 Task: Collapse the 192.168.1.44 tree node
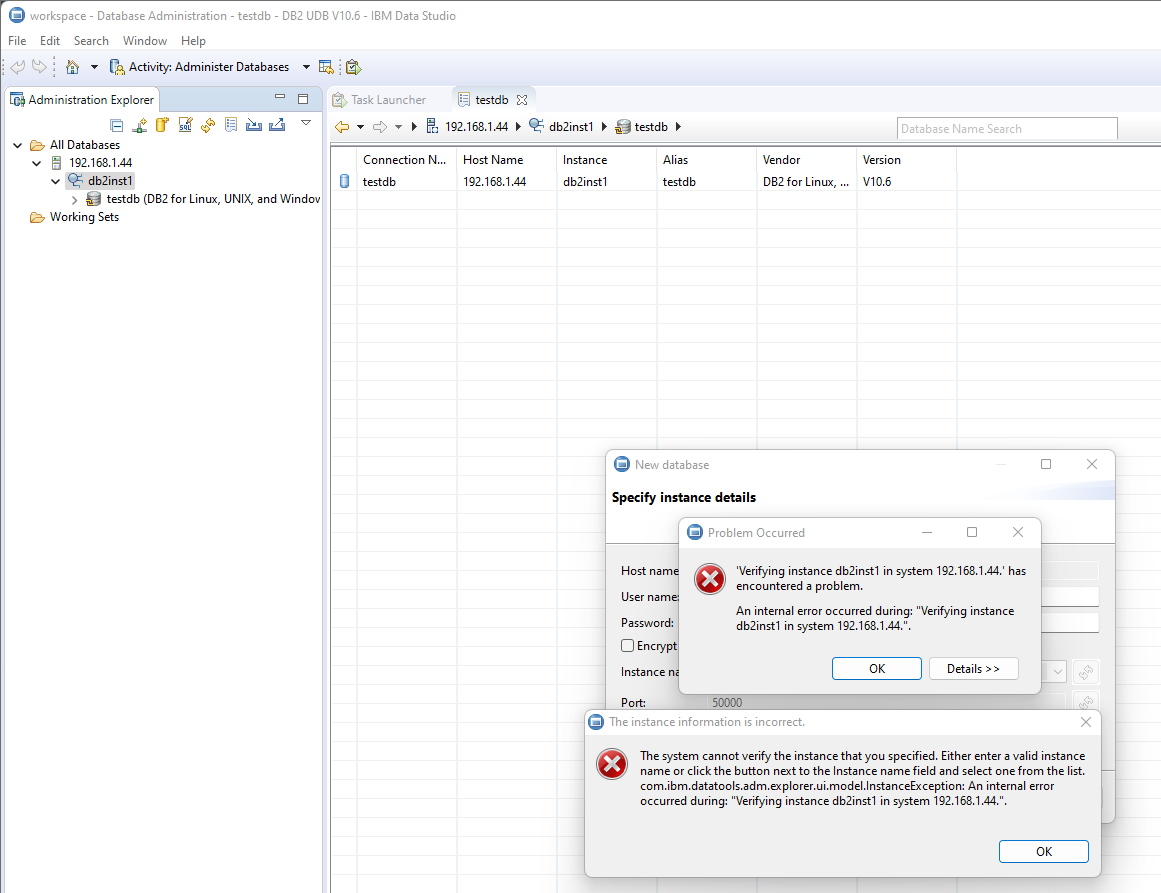[x=36, y=163]
